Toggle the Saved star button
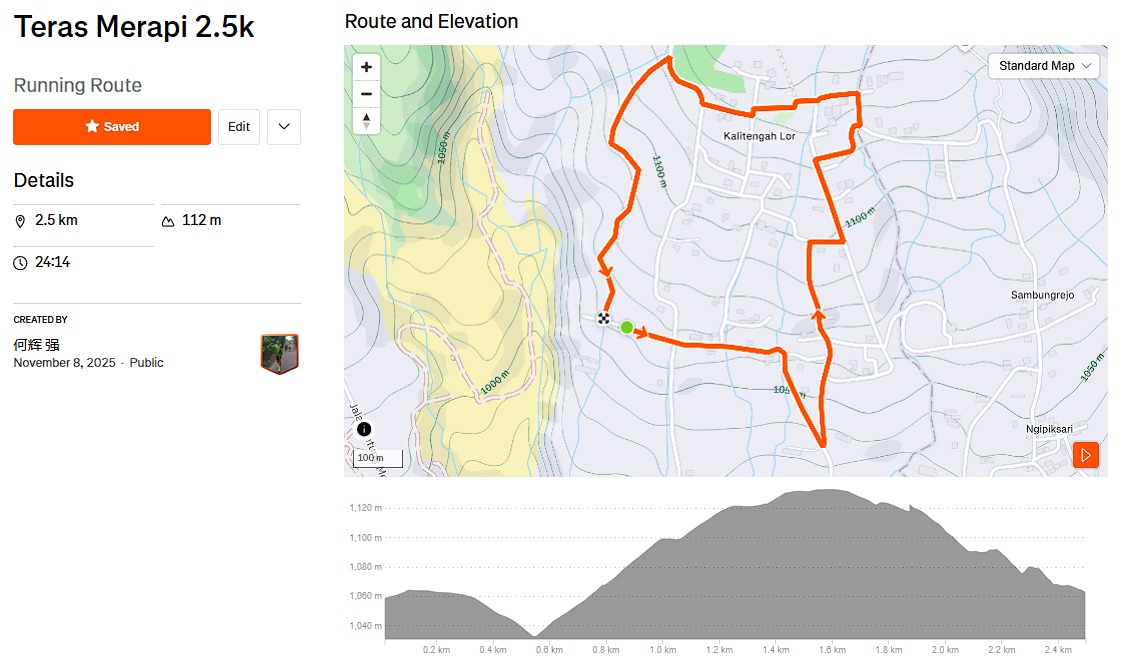Screen dimensions: 1144x669 (x=112, y=127)
